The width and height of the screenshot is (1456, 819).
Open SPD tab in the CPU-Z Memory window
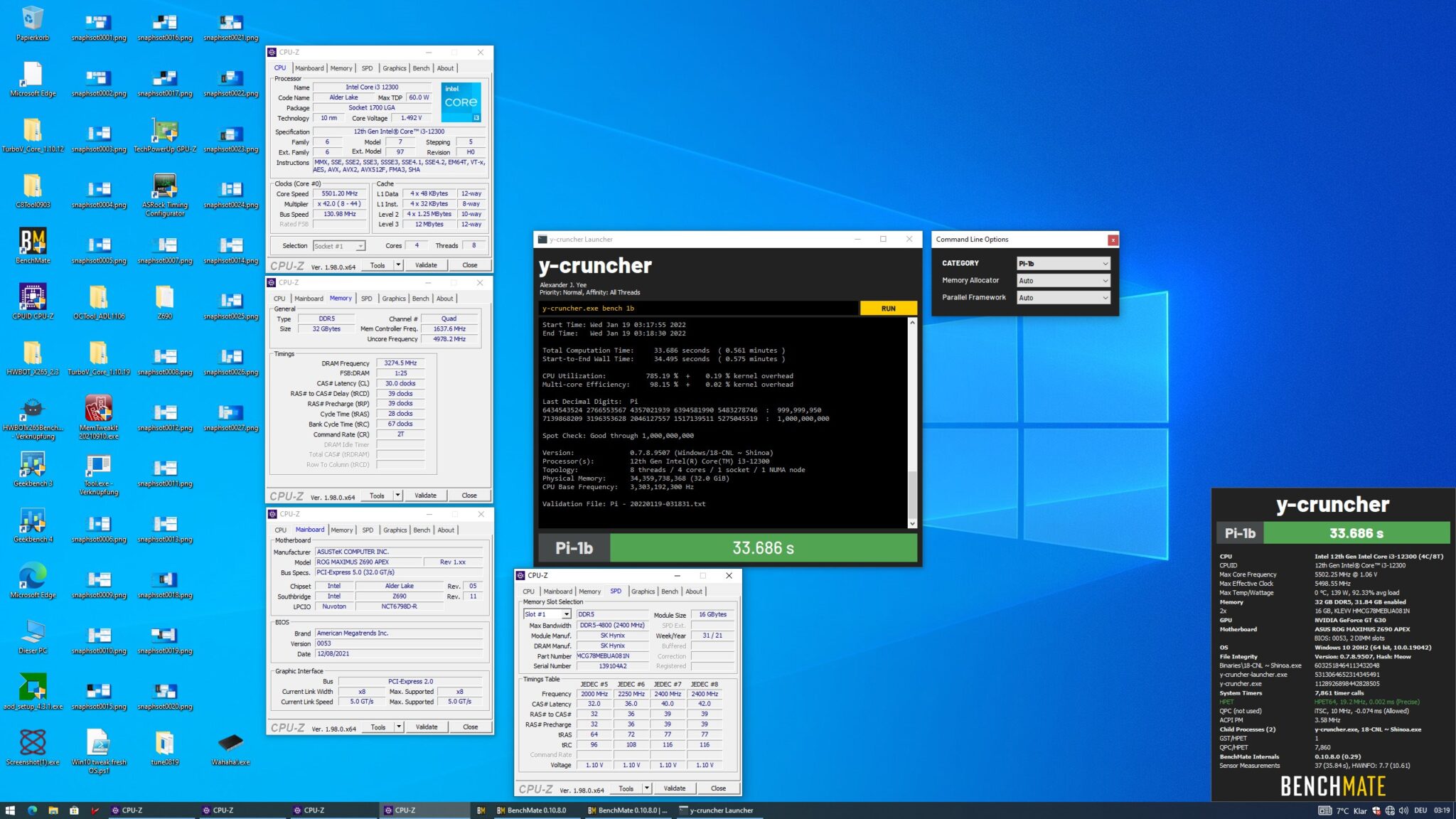[x=366, y=299]
